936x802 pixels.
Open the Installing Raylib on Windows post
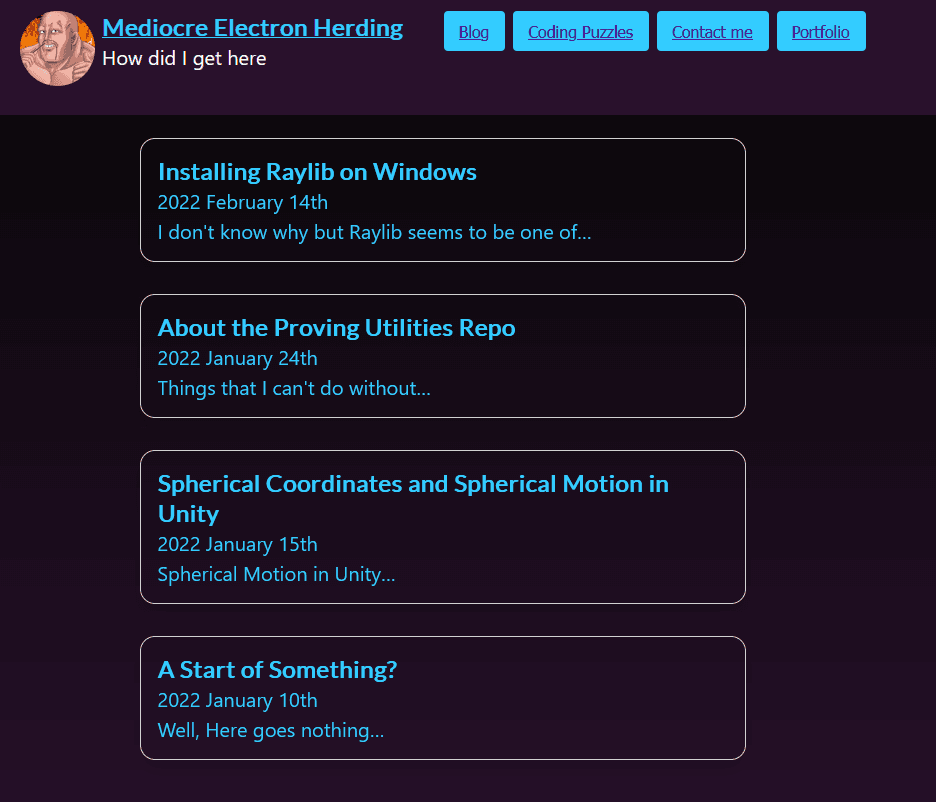[x=317, y=172]
